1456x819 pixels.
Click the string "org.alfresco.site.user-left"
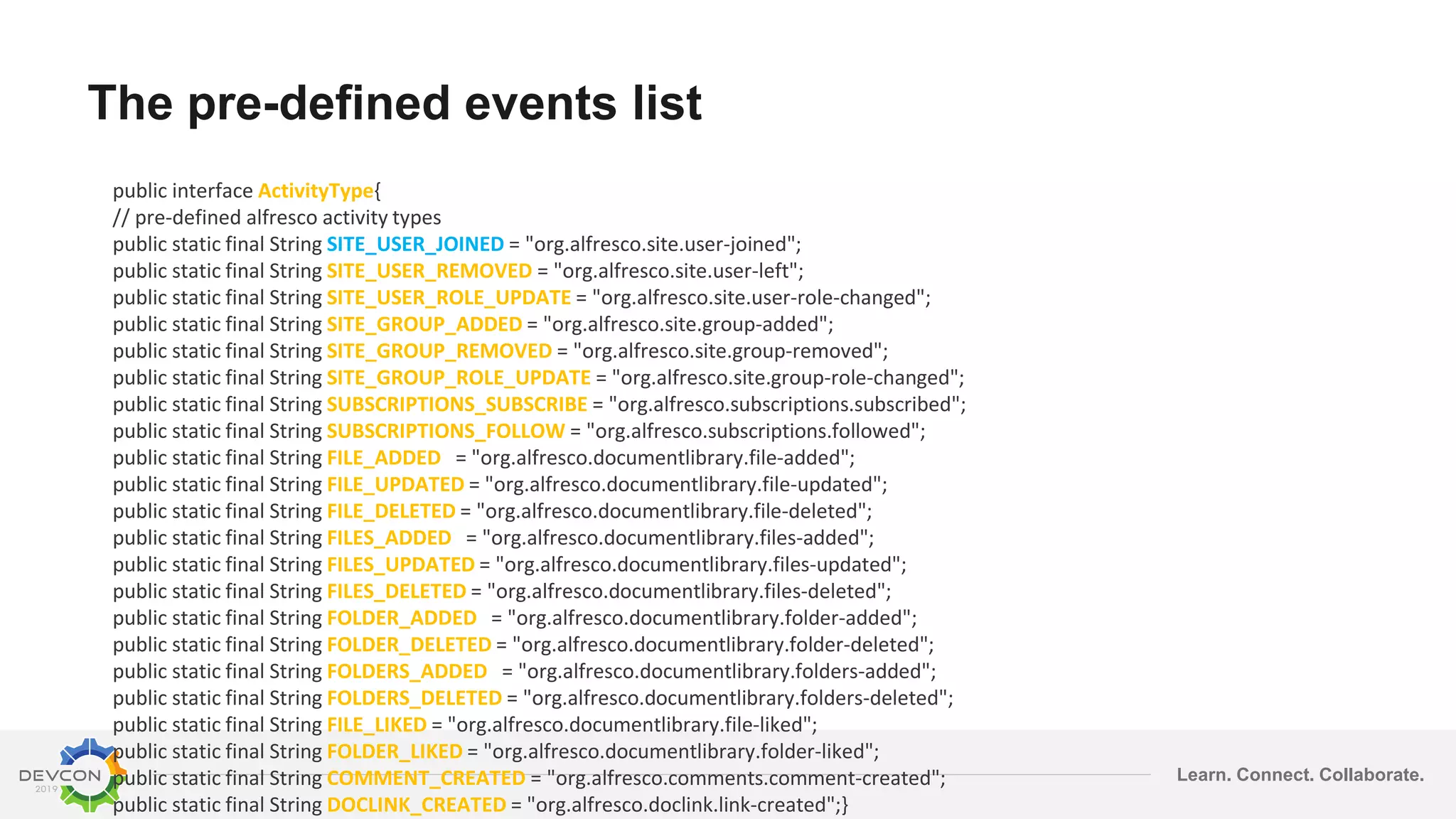675,271
